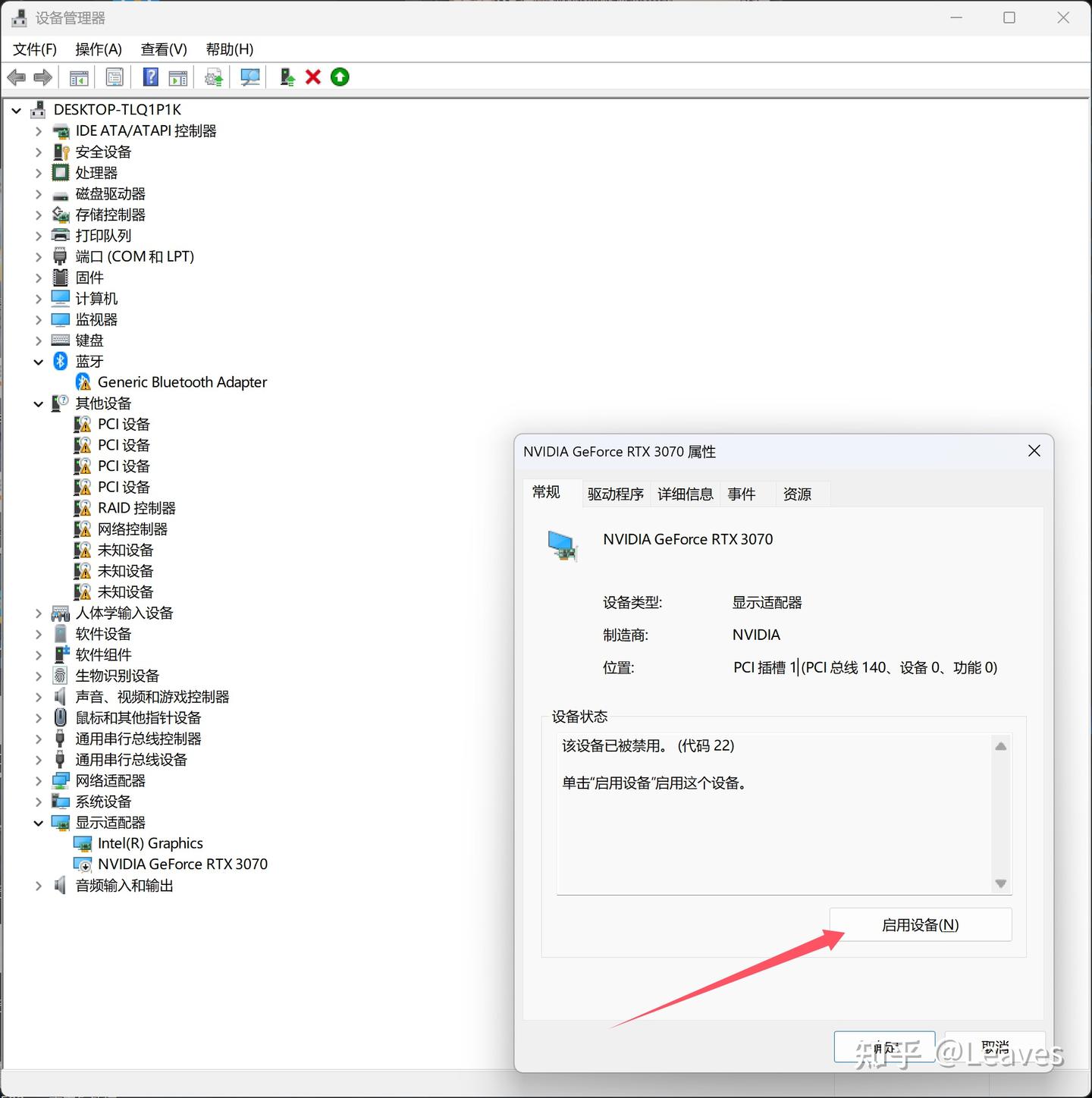
Task: Expand the 端口 (COM 和 LPT) node
Action: (39, 257)
